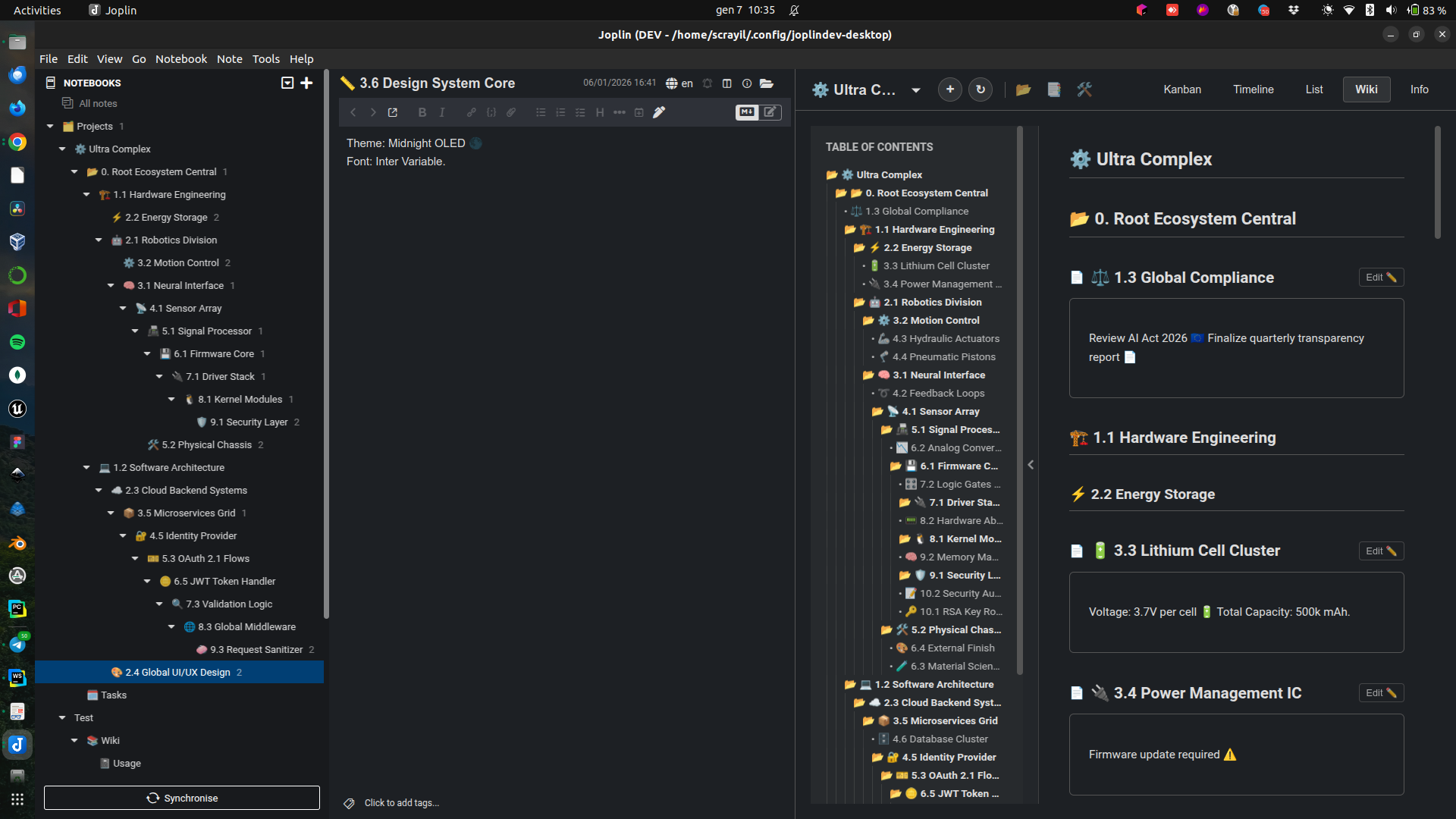Apply a heading with the H toolbar icon

pos(600,112)
